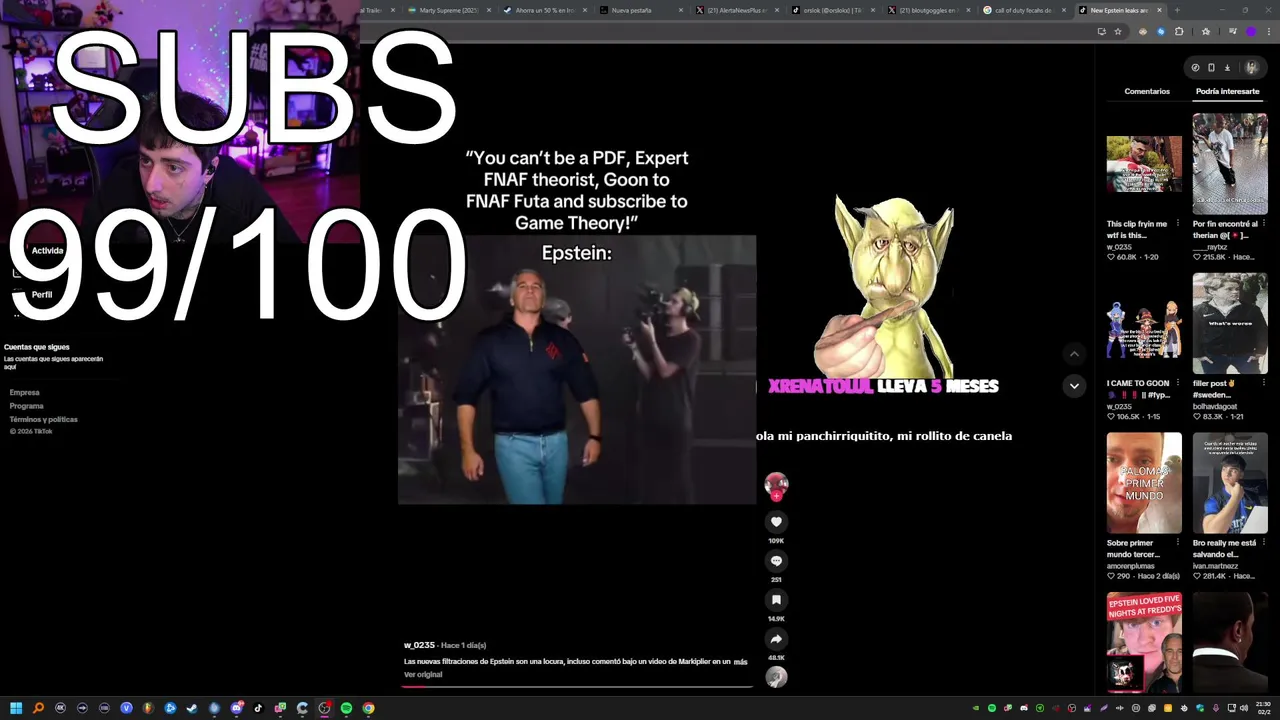Open the taskbar search magnifier

pos(38,708)
